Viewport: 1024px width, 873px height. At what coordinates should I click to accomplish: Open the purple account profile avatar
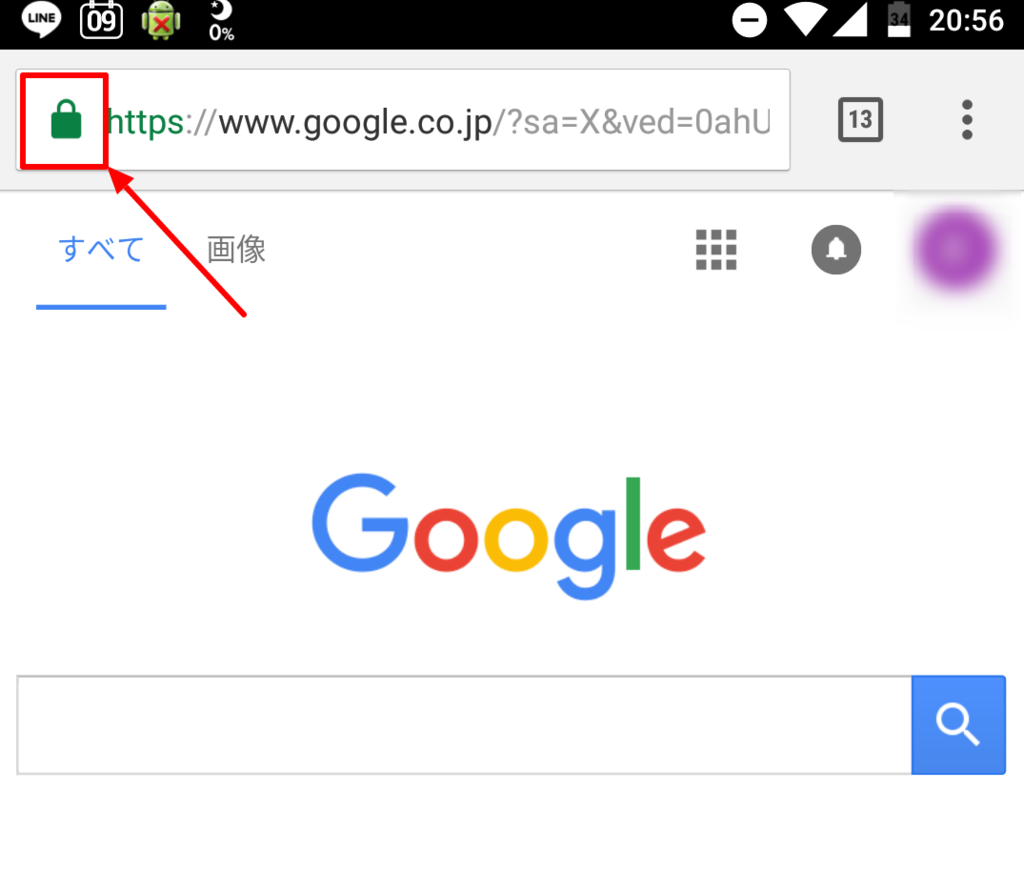957,249
